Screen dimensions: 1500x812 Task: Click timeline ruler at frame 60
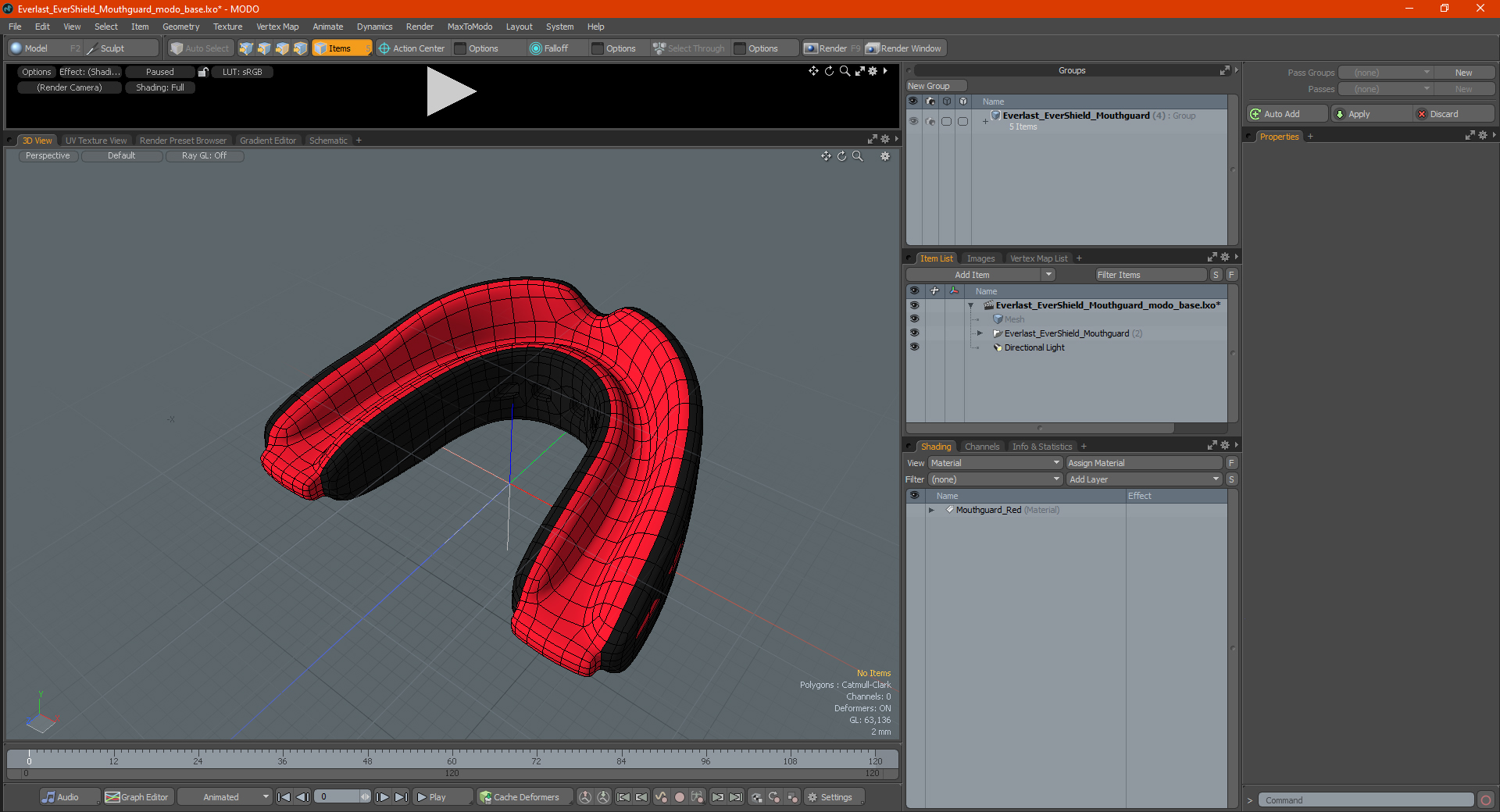(x=452, y=757)
